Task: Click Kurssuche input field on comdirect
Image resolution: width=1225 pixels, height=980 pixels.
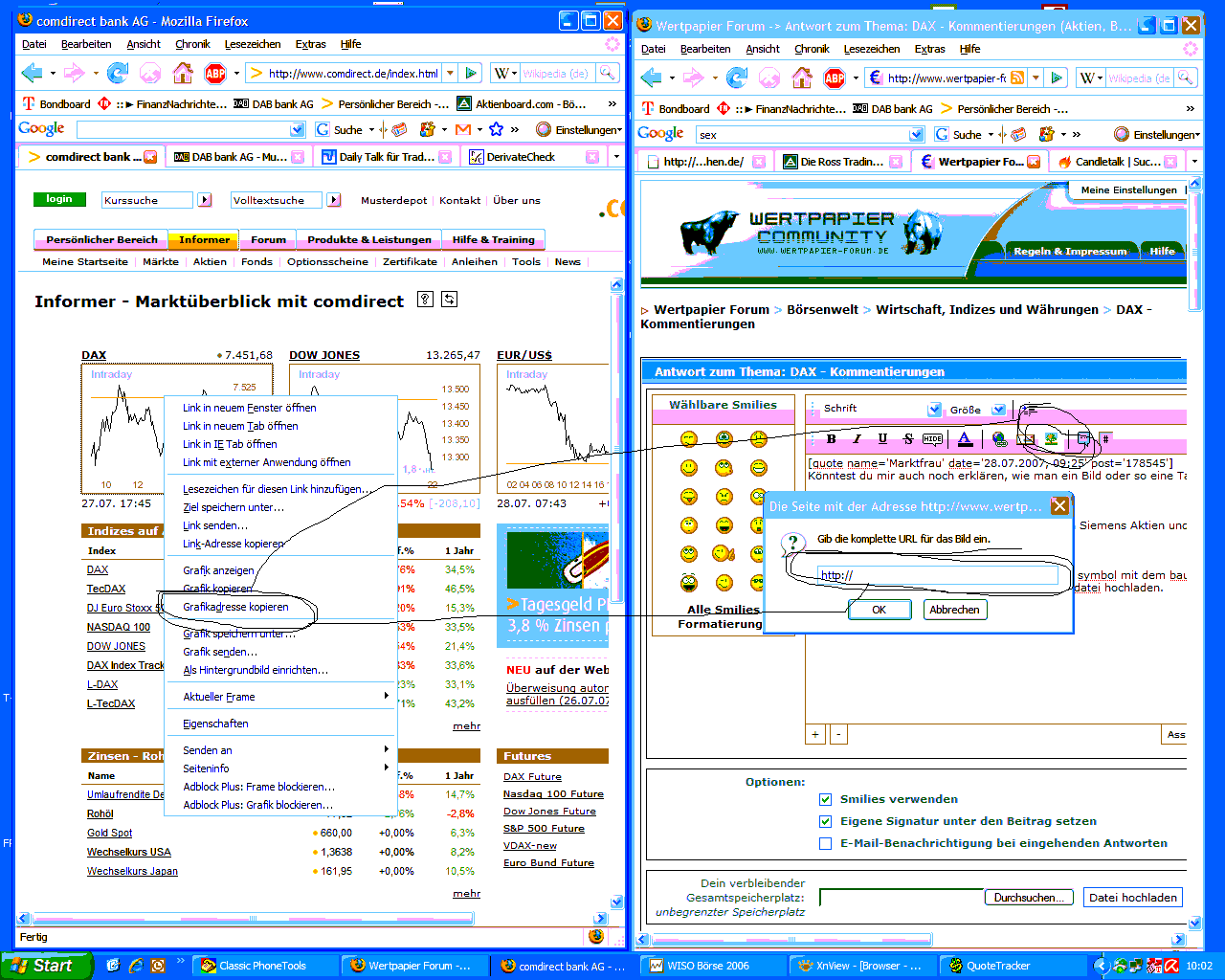Action: click(x=148, y=200)
